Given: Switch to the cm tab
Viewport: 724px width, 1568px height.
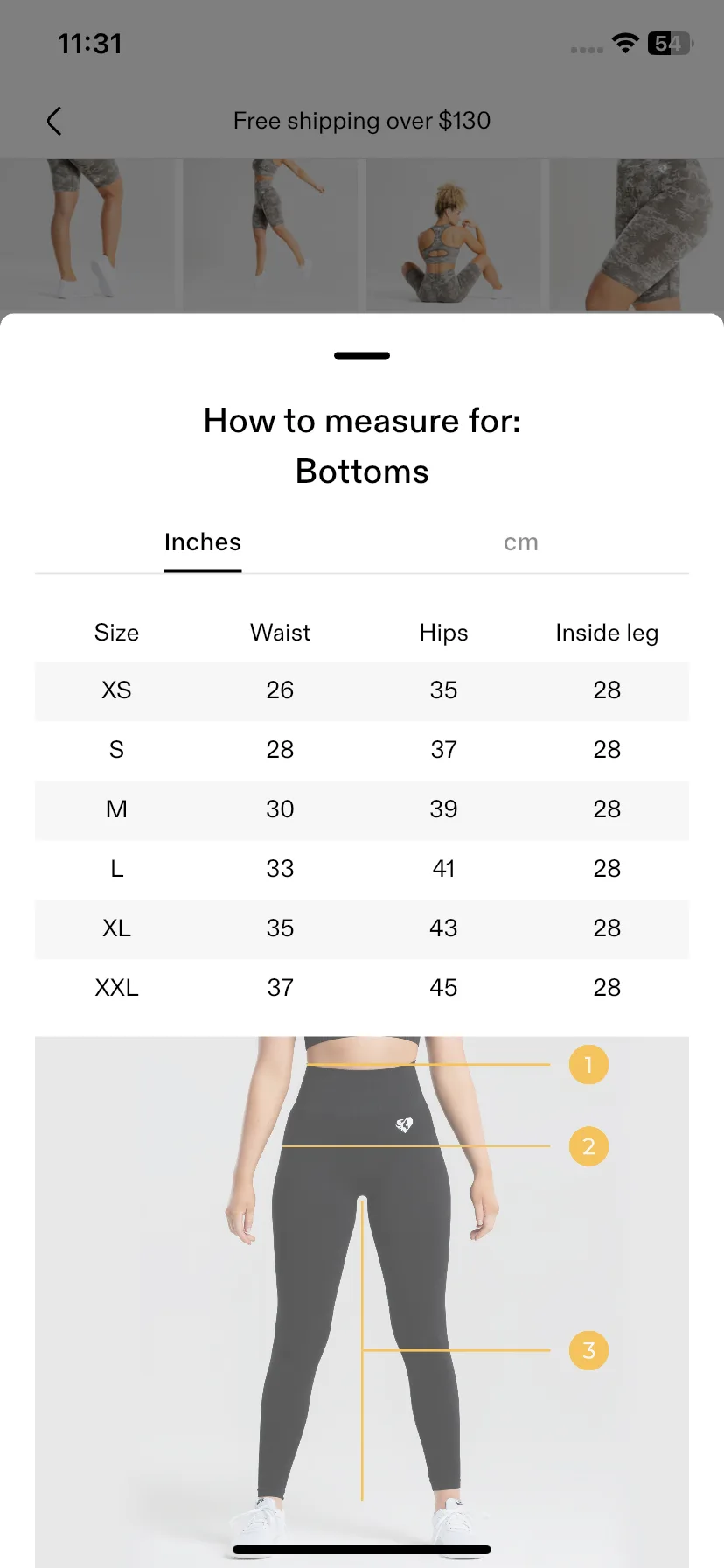Looking at the screenshot, I should coord(521,542).
